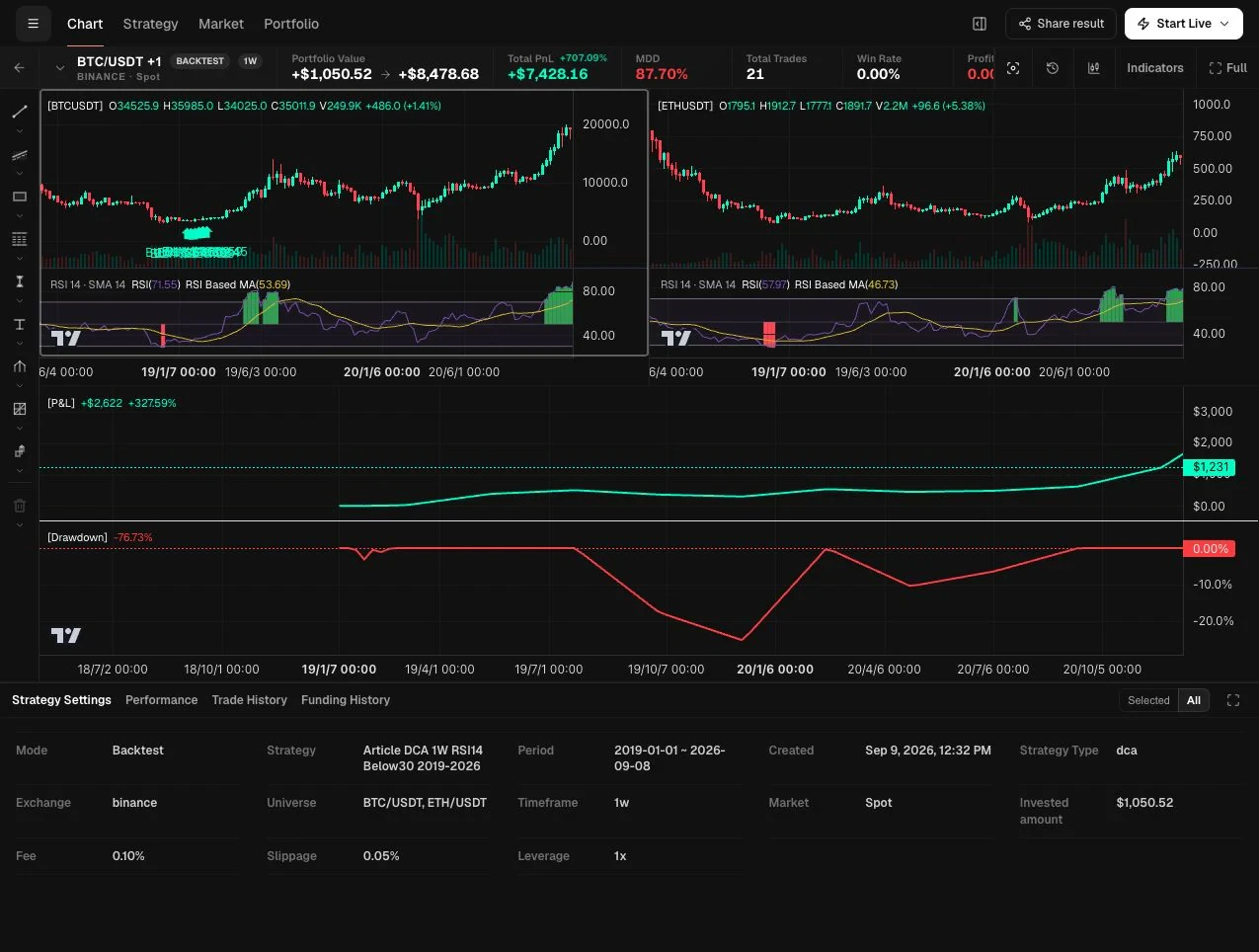The width and height of the screenshot is (1259, 952).
Task: Open the Funding History tab
Action: pyautogui.click(x=346, y=700)
